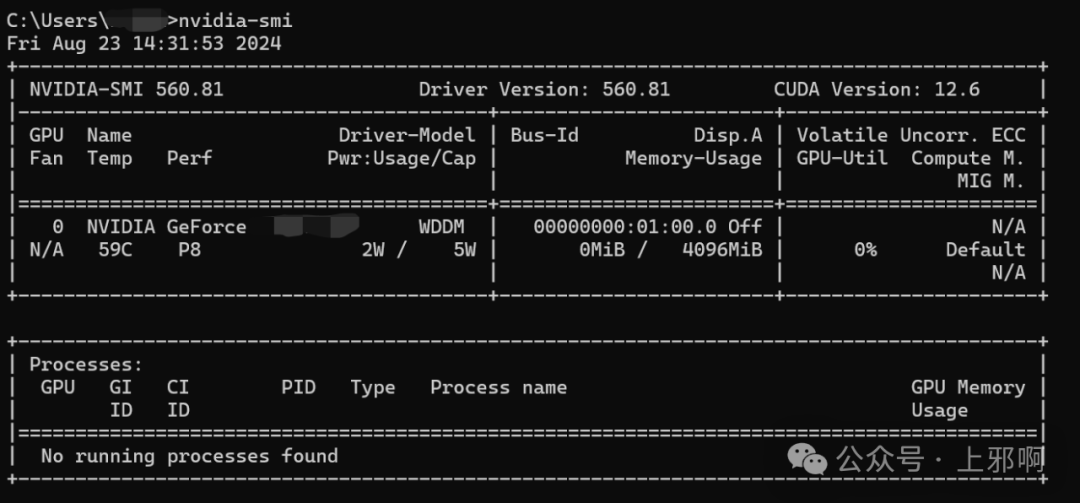Select the power cap value '5W'
The width and height of the screenshot is (1080, 503).
[464, 249]
